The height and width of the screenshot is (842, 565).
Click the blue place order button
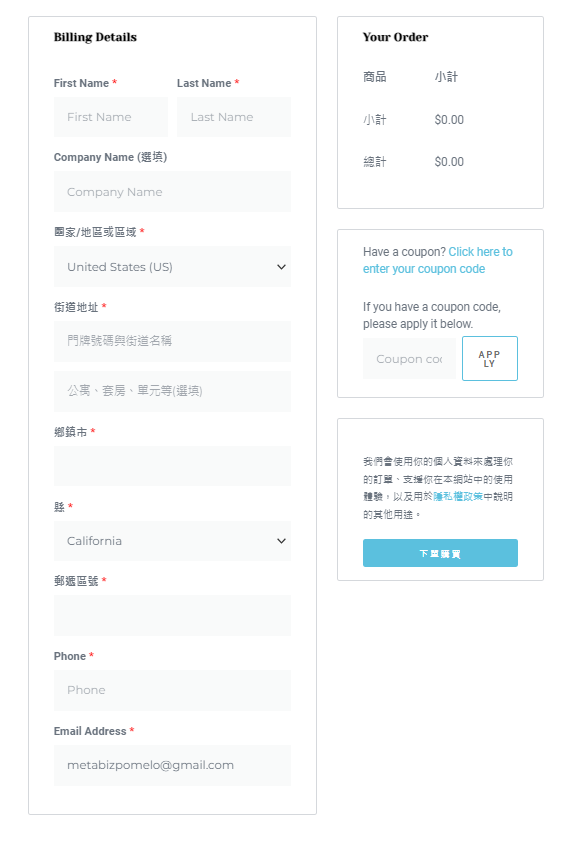tap(440, 553)
